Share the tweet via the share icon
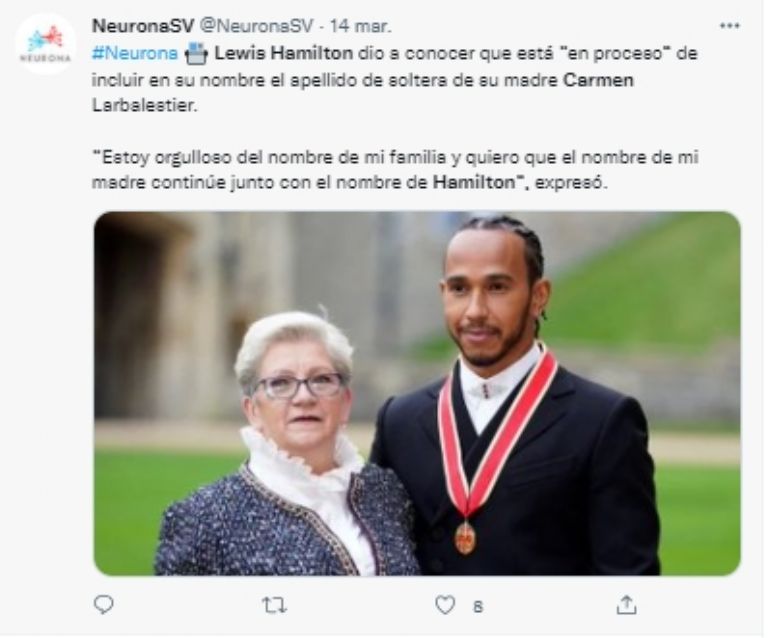This screenshot has width=768, height=638. (x=626, y=605)
